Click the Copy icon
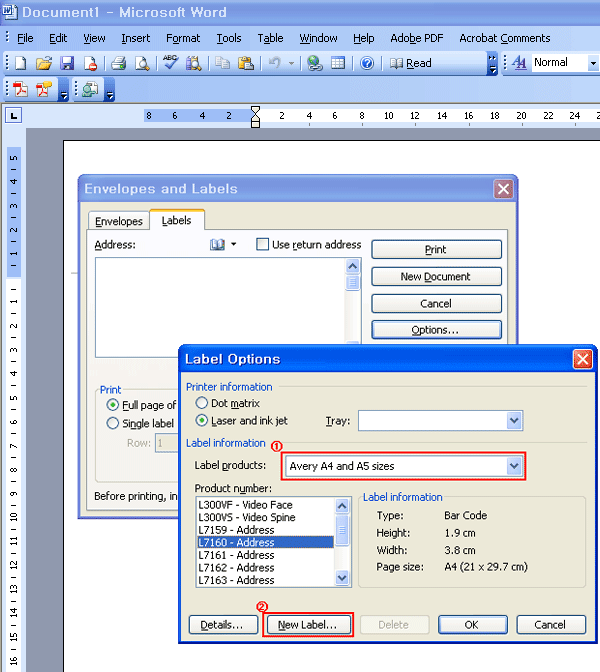The width and height of the screenshot is (600, 672). 222,63
